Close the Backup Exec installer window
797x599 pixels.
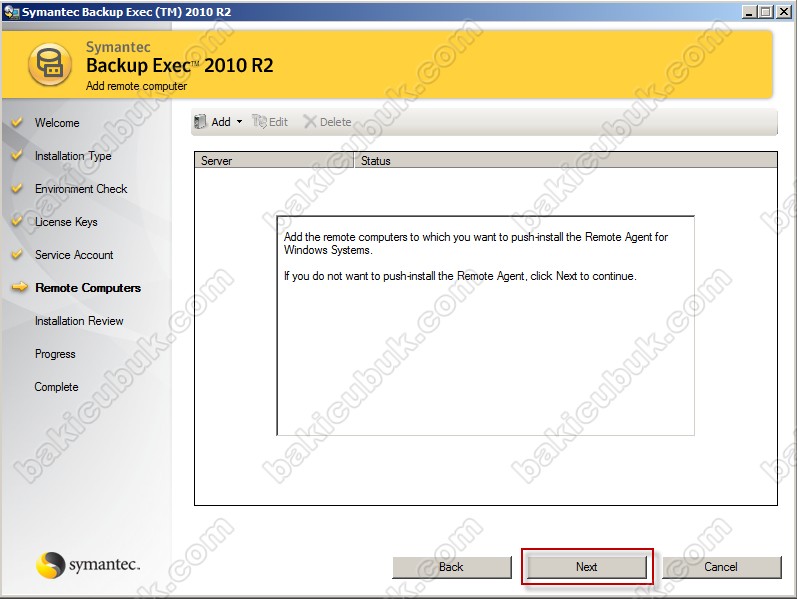pos(784,12)
